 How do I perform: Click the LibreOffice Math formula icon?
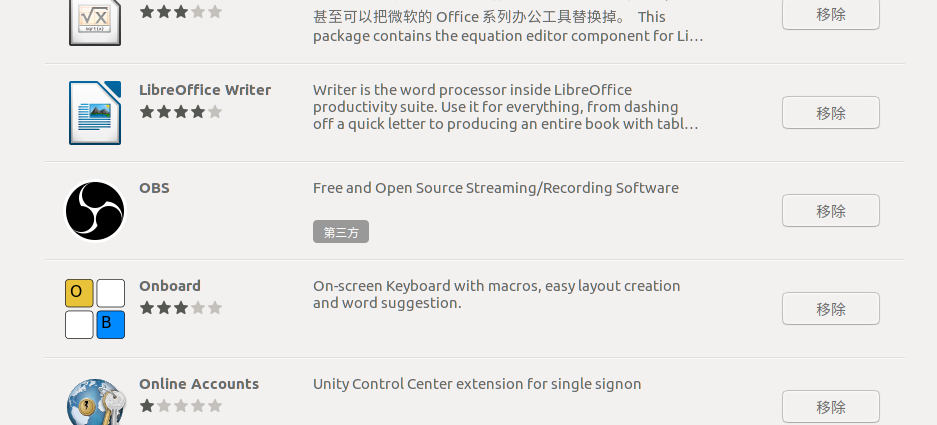pyautogui.click(x=95, y=22)
